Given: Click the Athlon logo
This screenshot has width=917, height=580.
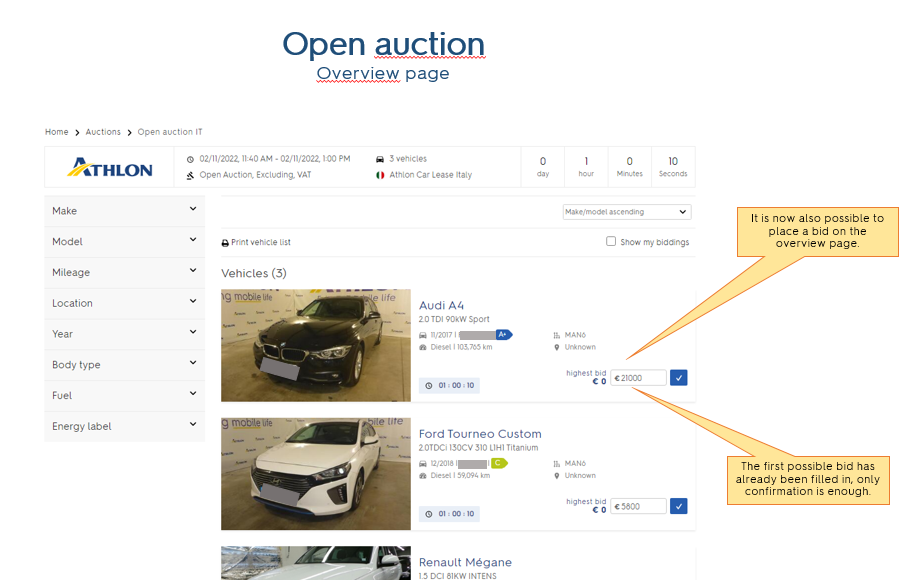Looking at the screenshot, I should point(110,168).
